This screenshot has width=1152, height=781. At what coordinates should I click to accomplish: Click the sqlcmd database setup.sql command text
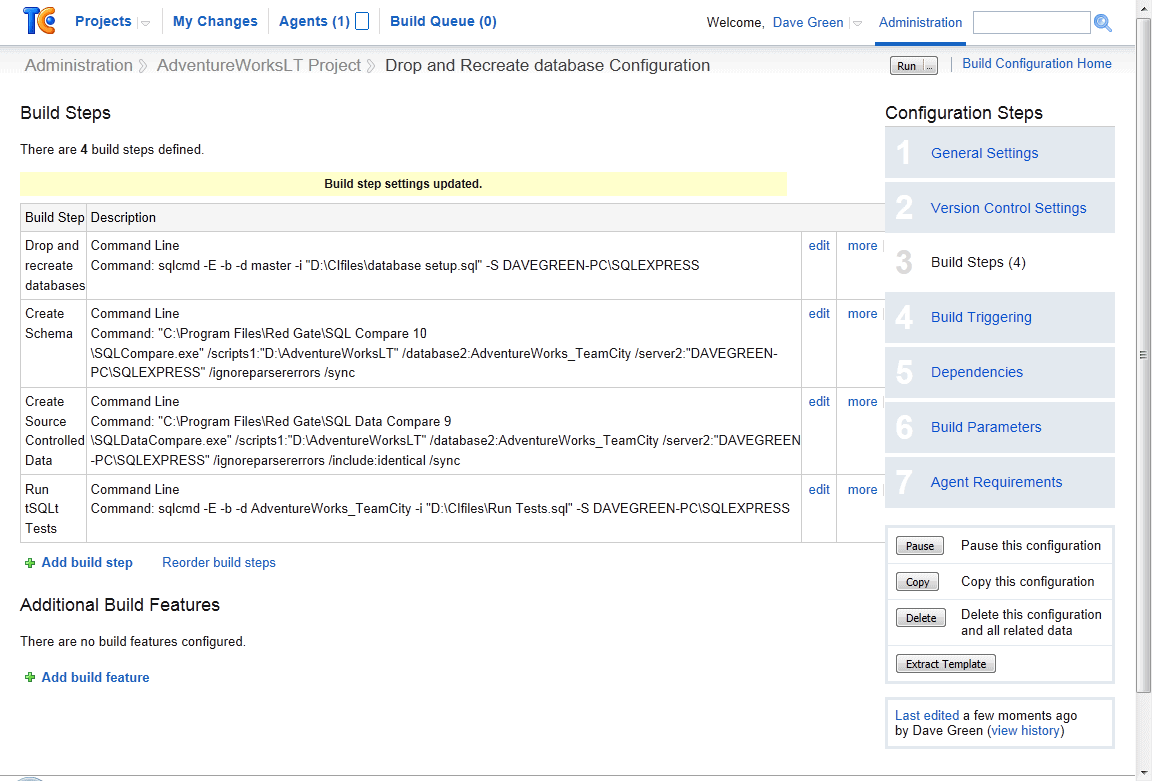(x=395, y=265)
